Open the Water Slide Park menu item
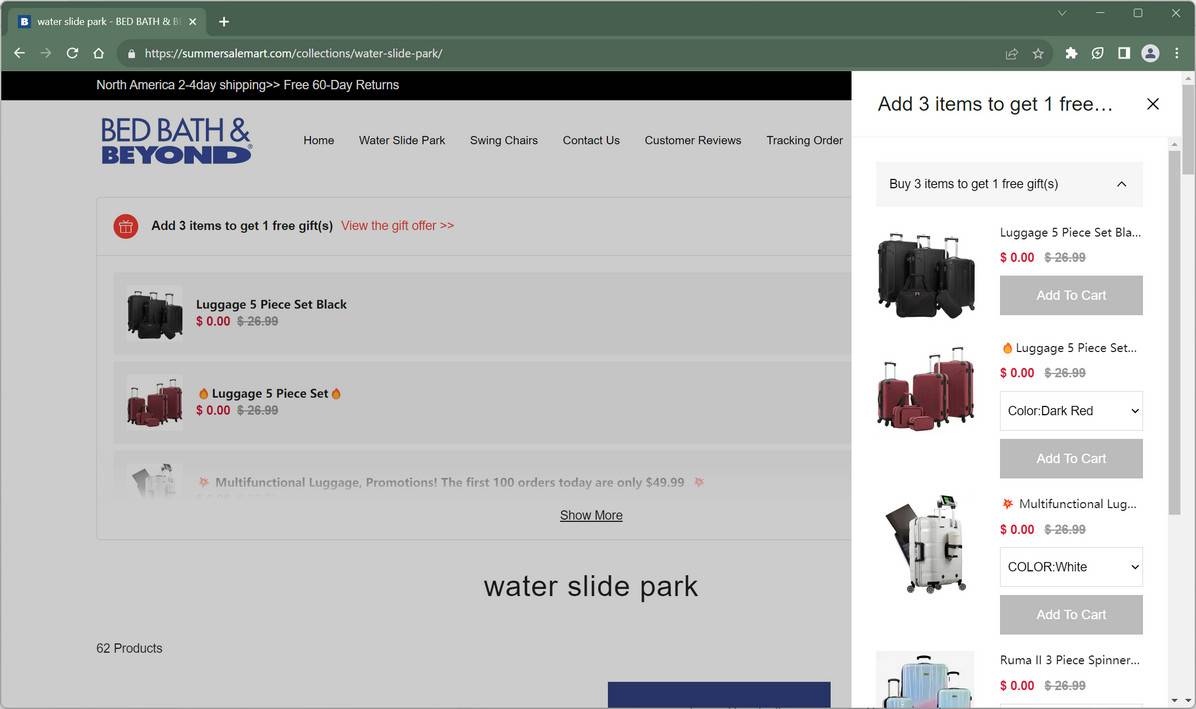 [x=402, y=140]
